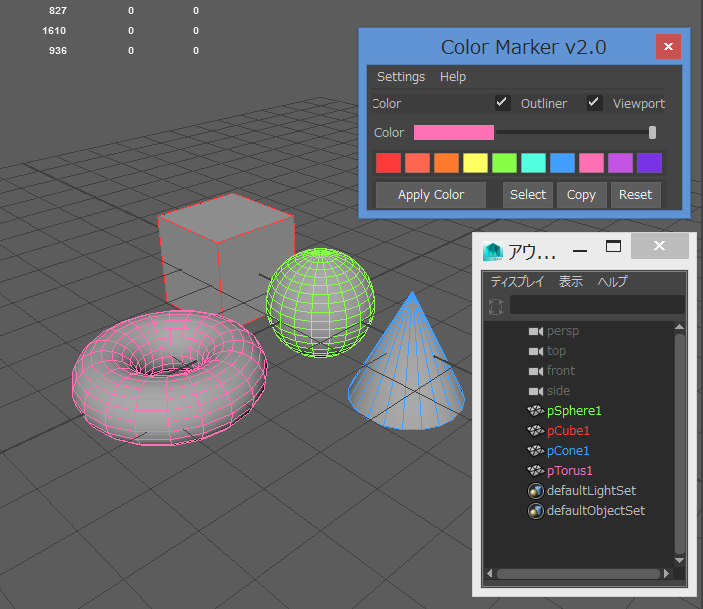703x609 pixels.
Task: Click the pCone1 mesh icon
Action: click(x=535, y=450)
